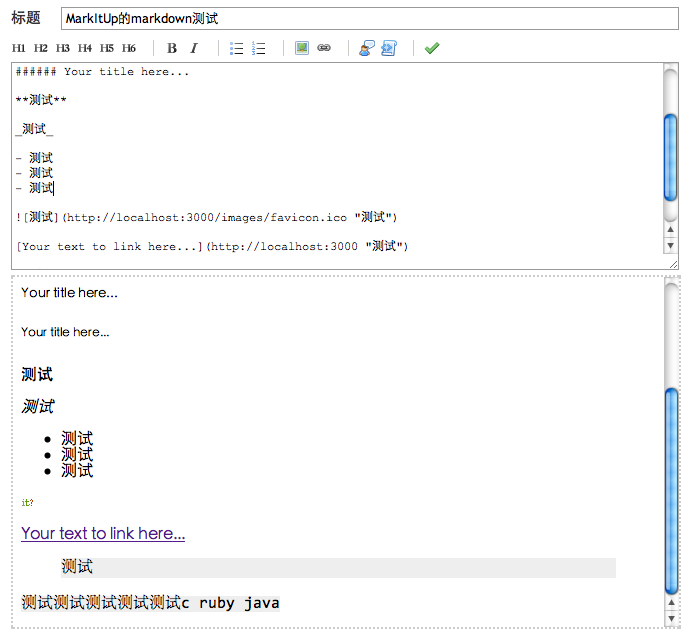The image size is (690, 635).
Task: Click the small favicon image in preview
Action: coord(27,503)
